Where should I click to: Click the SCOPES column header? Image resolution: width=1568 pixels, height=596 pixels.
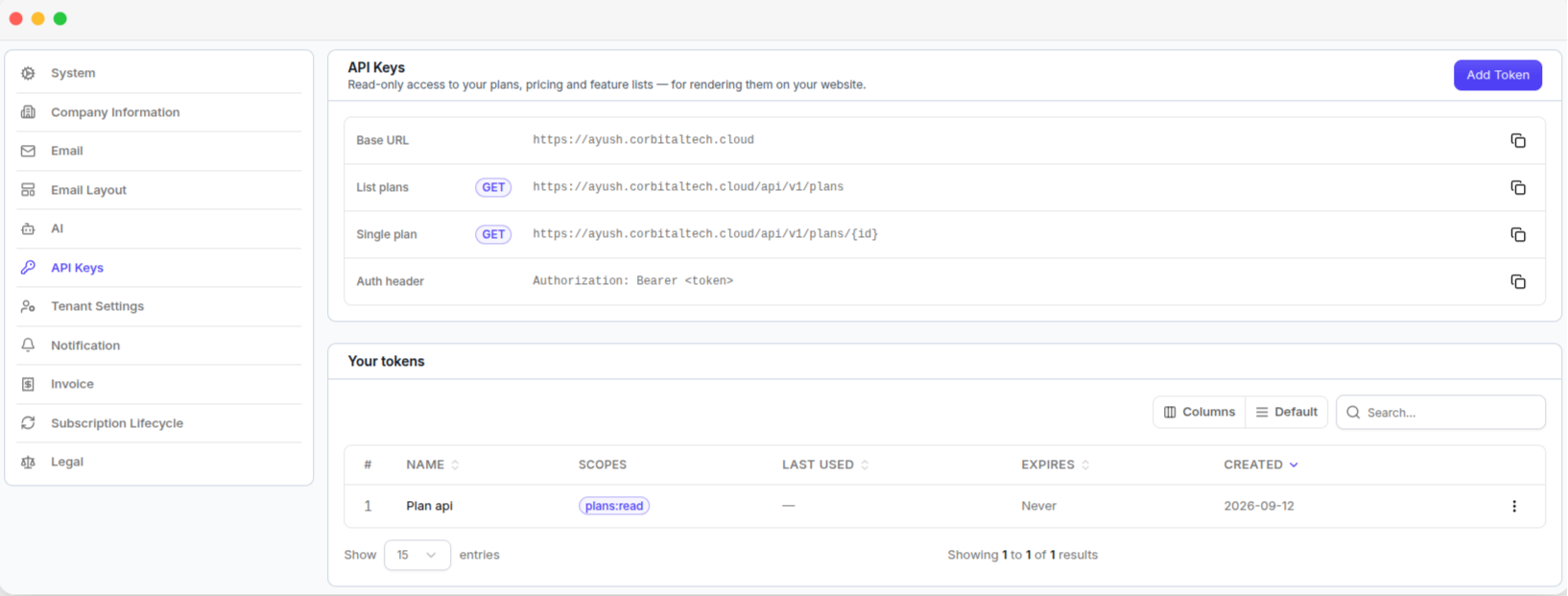pos(602,465)
